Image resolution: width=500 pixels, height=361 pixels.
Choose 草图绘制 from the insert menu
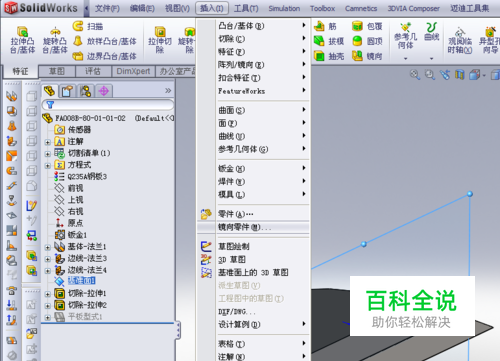point(253,246)
